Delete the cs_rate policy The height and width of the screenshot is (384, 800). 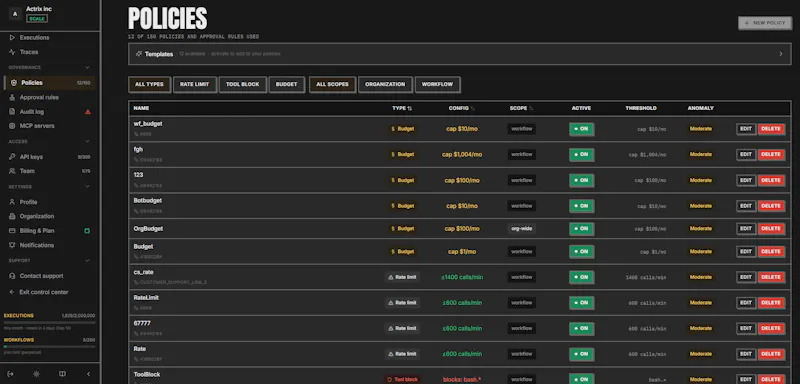(771, 277)
